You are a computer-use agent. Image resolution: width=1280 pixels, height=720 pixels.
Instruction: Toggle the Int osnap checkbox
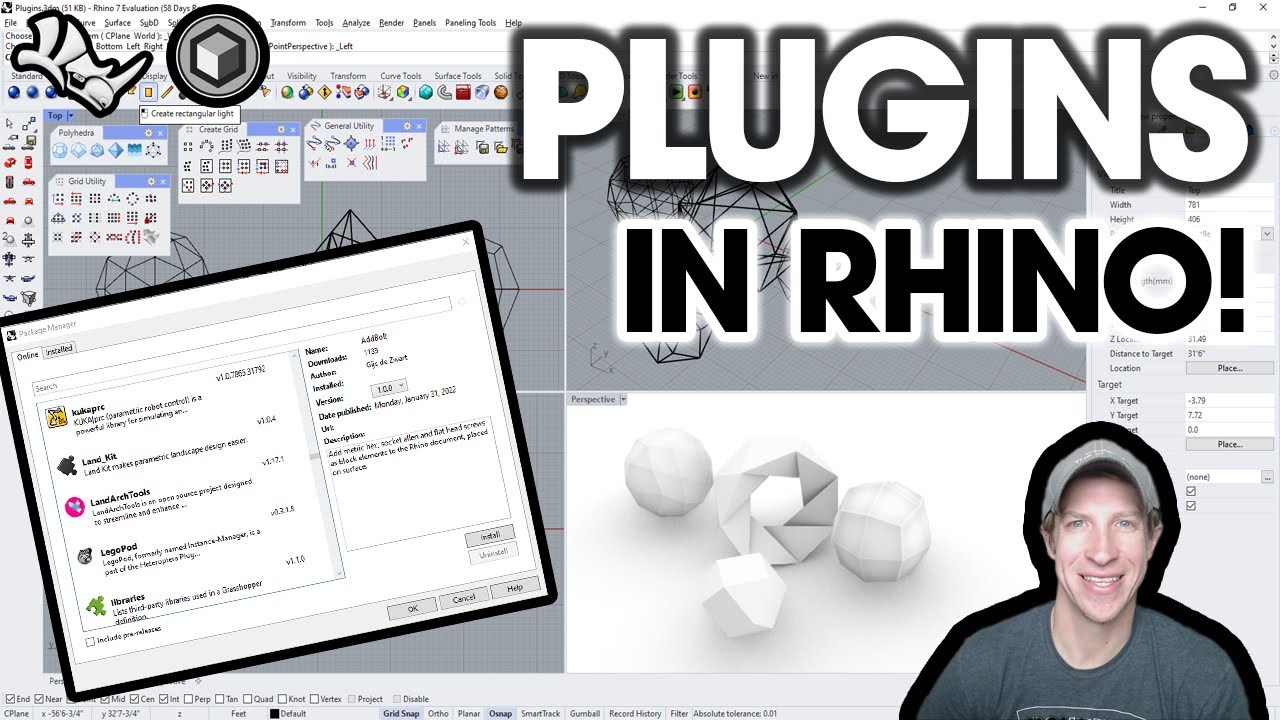click(161, 699)
